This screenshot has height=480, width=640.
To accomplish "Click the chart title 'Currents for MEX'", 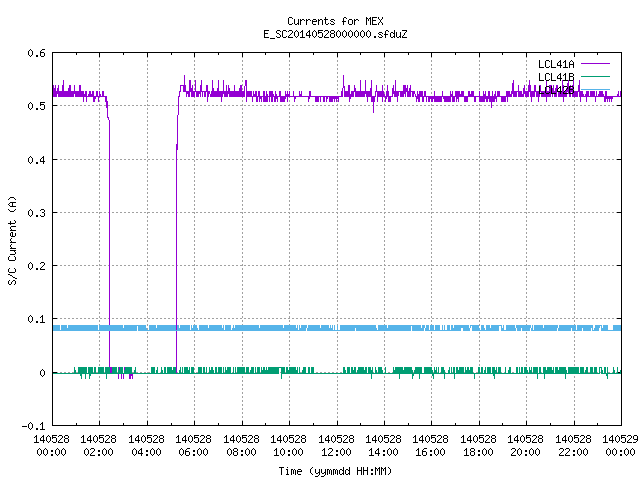I will (x=335, y=21).
